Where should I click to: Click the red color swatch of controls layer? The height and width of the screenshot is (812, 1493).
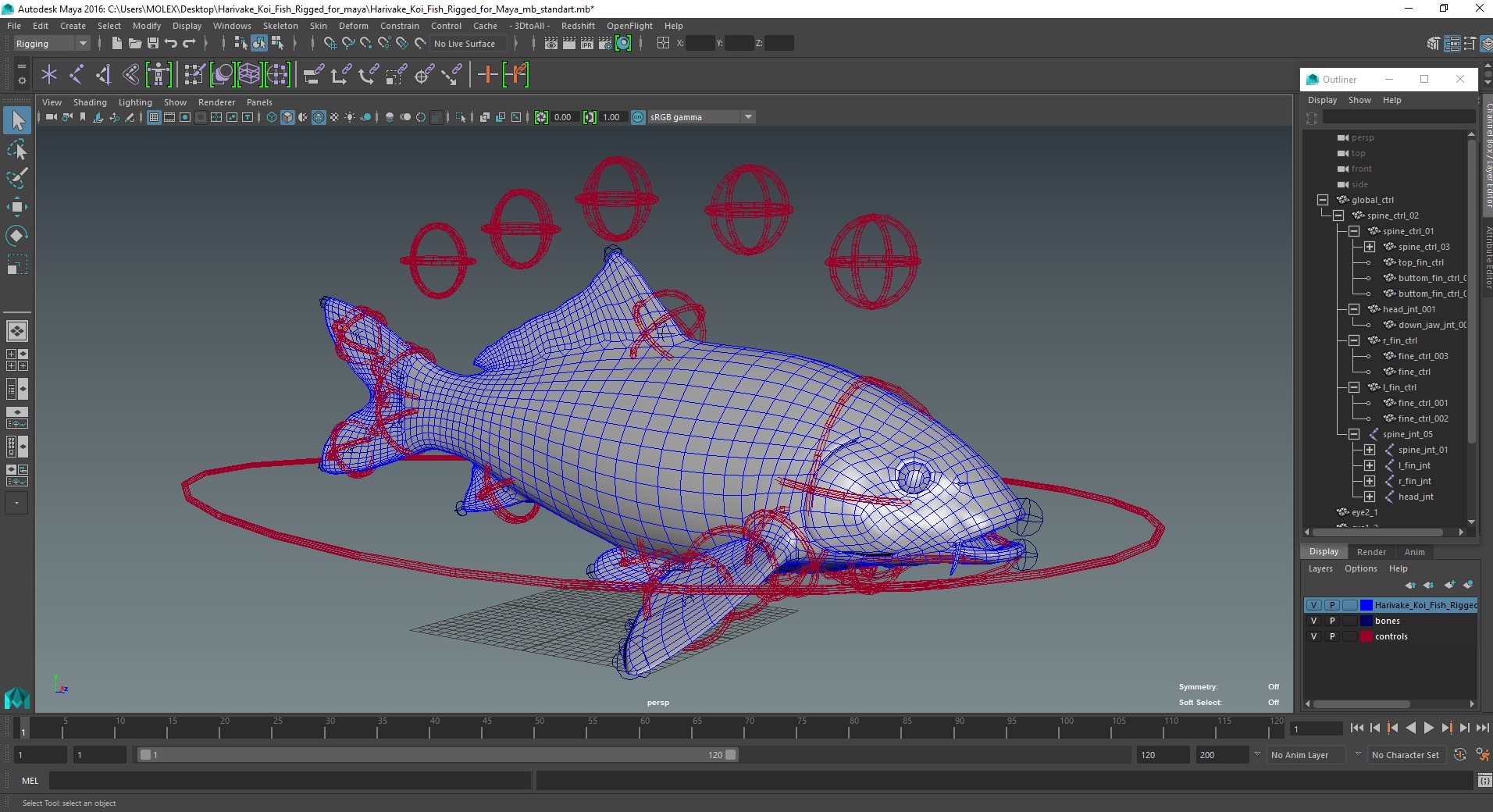[x=1367, y=636]
